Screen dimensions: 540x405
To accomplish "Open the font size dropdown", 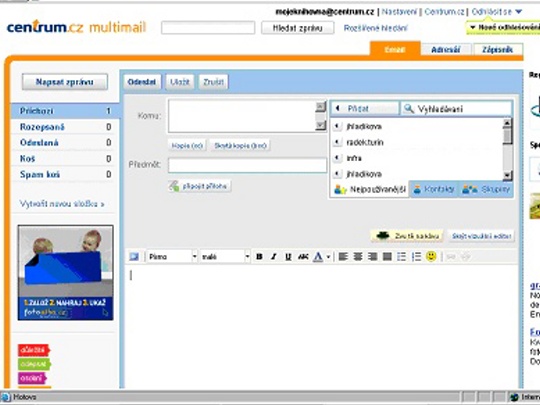I will pyautogui.click(x=225, y=257).
